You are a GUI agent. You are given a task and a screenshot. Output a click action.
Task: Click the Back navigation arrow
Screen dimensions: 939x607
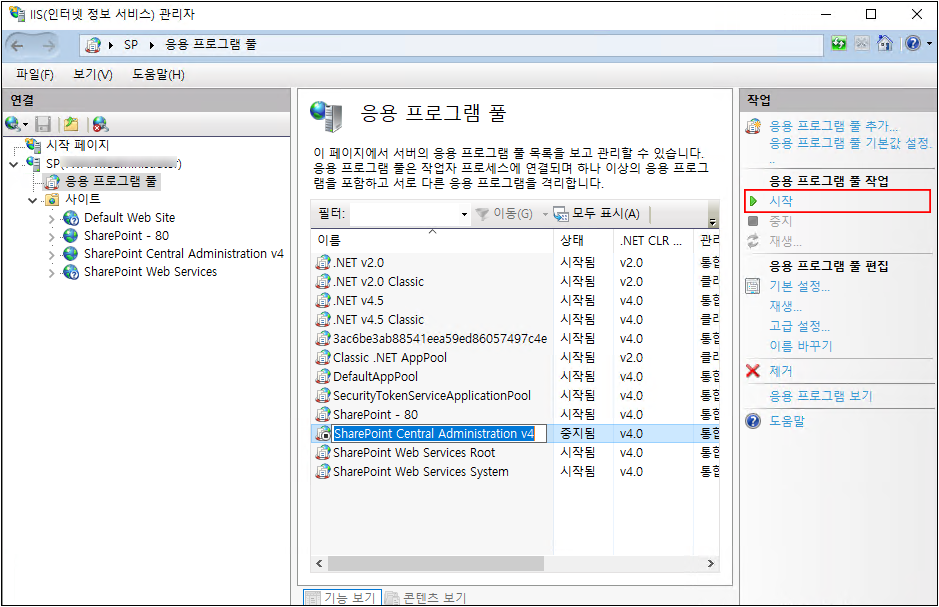point(17,45)
